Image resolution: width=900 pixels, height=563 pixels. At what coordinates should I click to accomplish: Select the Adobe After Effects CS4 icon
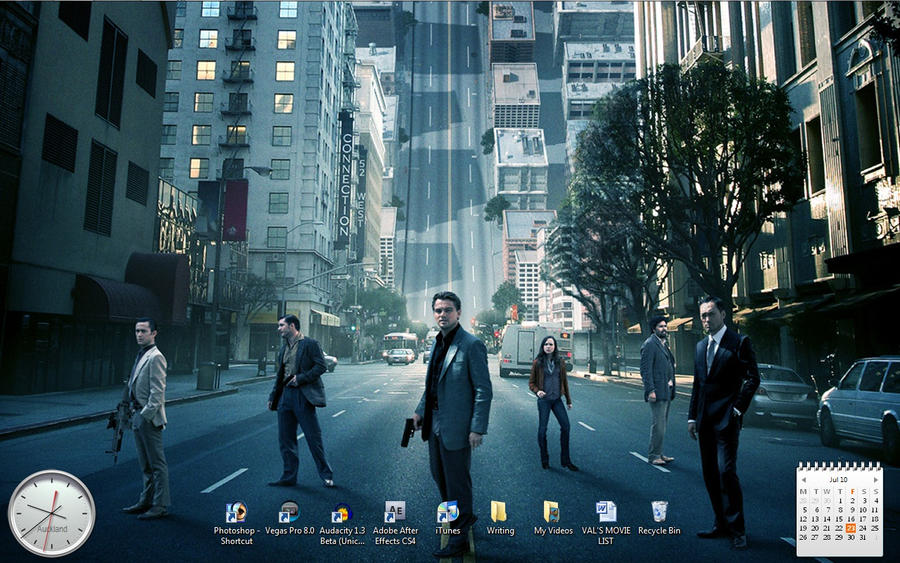[395, 523]
